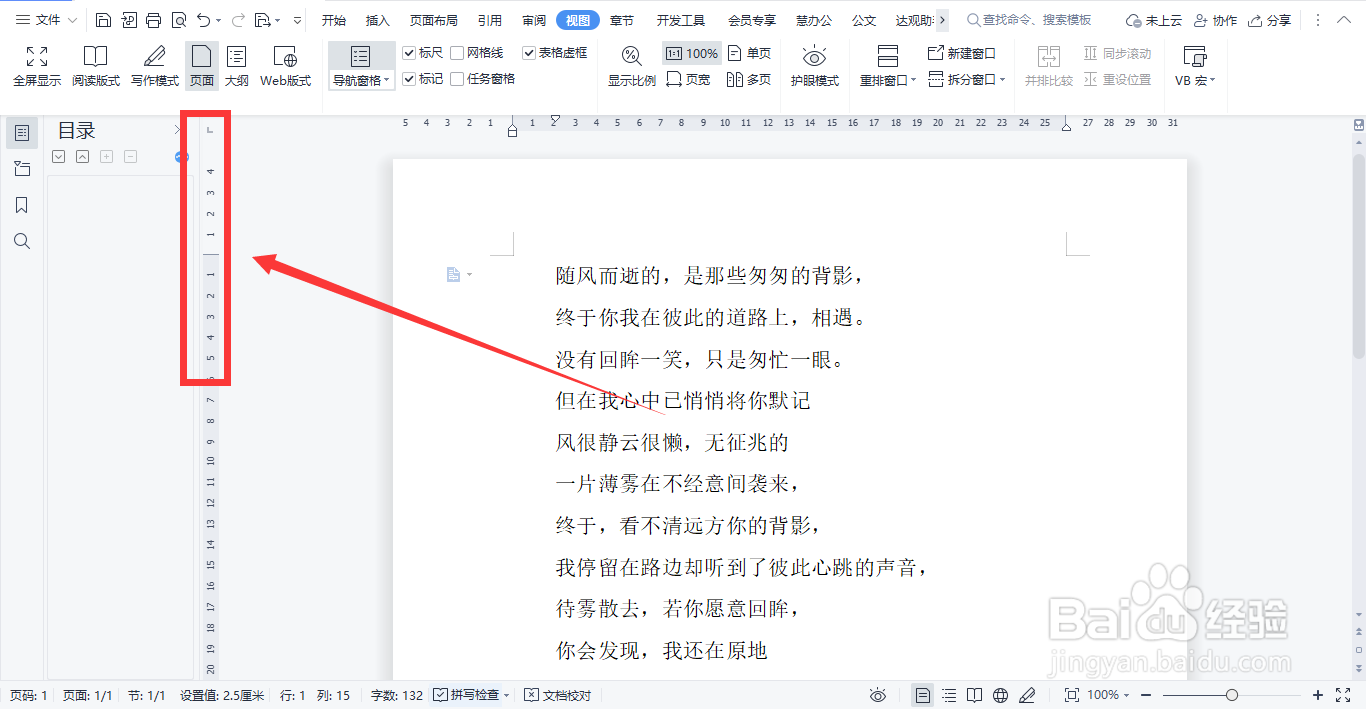Turn on 护眼模式 eye protection mode
The image size is (1366, 709).
(815, 66)
